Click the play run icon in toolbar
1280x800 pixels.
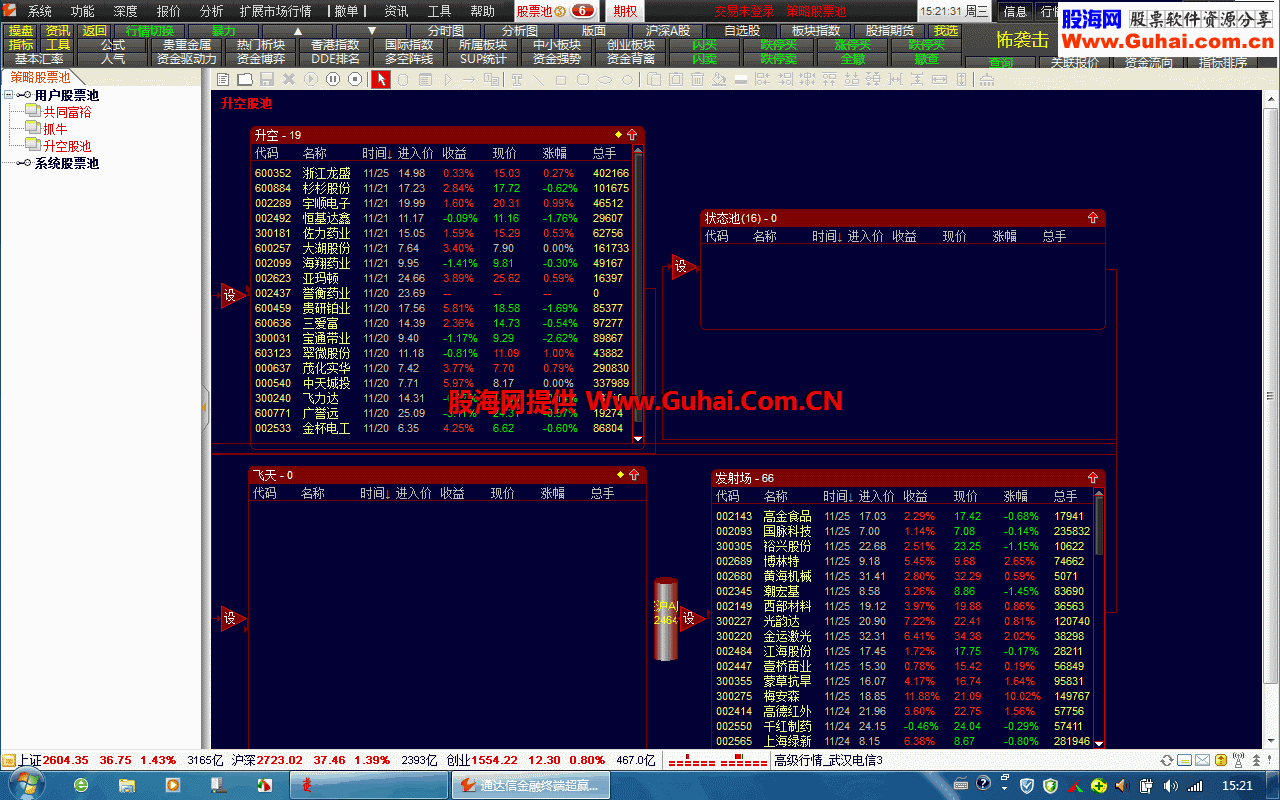click(311, 79)
